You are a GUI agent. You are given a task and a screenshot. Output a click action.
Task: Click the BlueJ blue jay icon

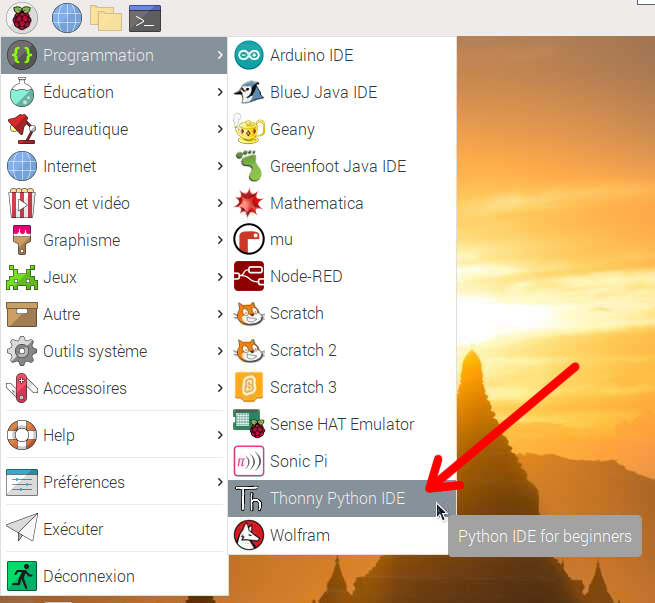pos(249,92)
